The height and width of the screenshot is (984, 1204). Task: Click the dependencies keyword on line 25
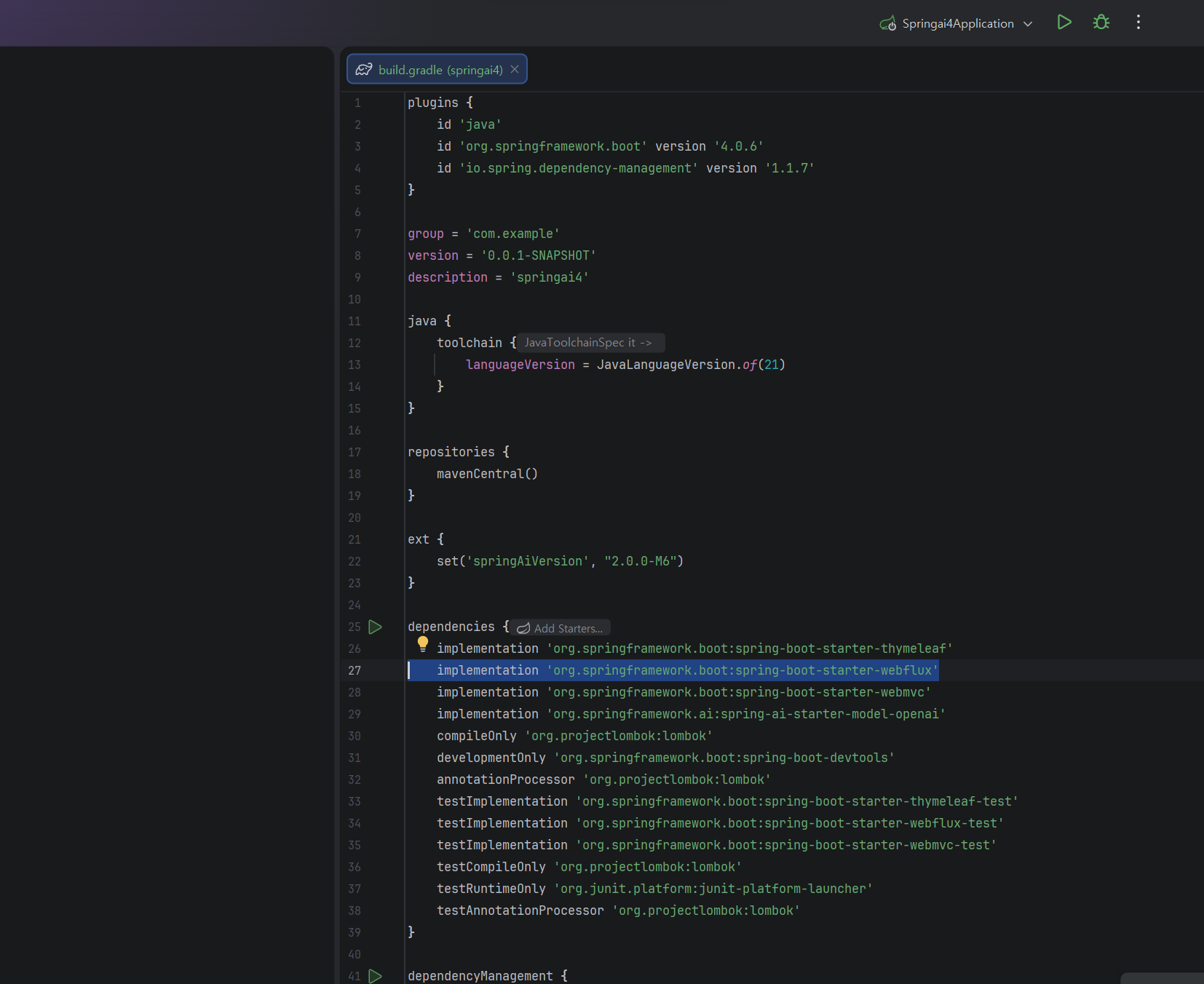point(451,627)
